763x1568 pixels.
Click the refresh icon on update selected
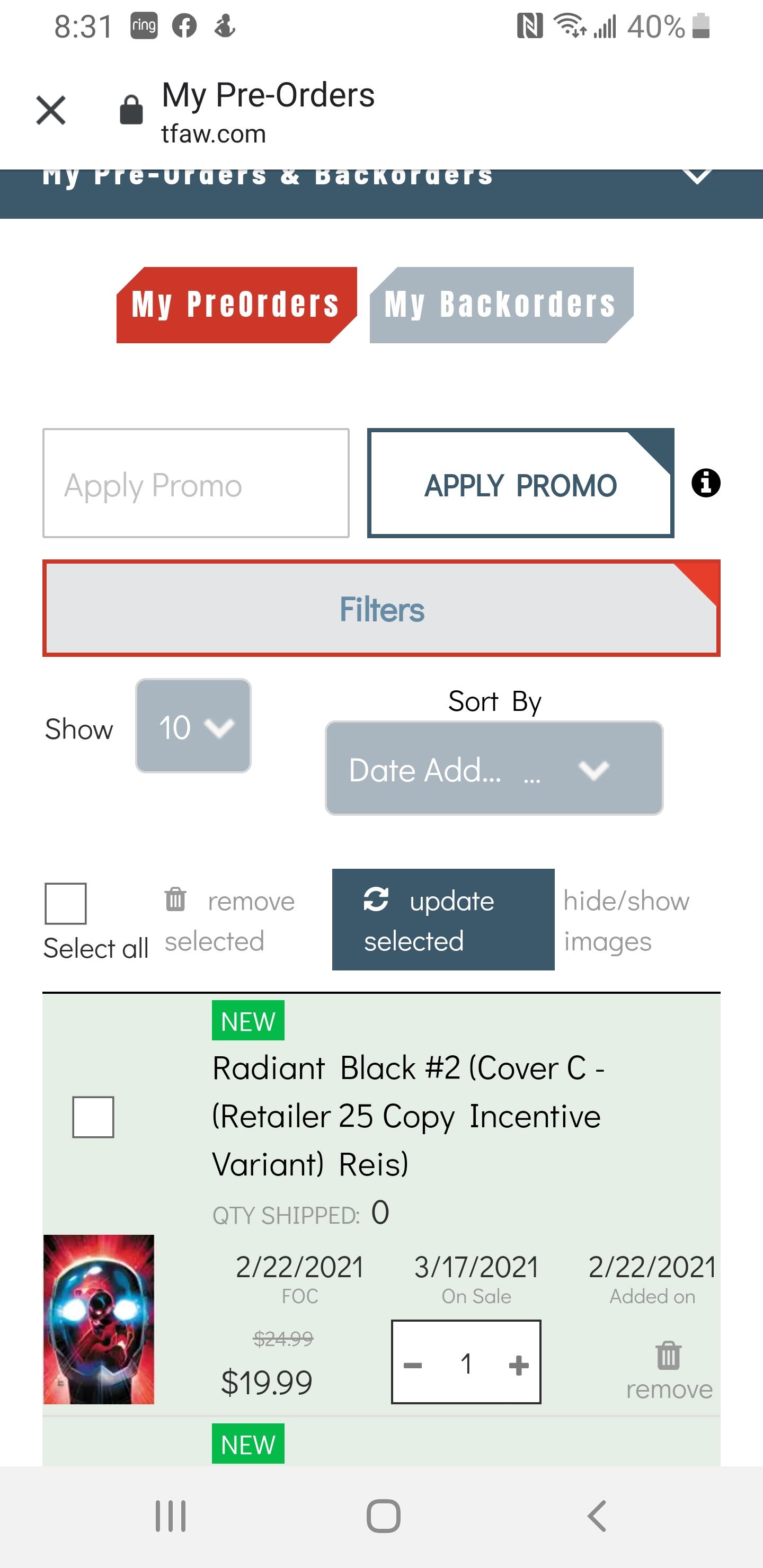(x=376, y=899)
